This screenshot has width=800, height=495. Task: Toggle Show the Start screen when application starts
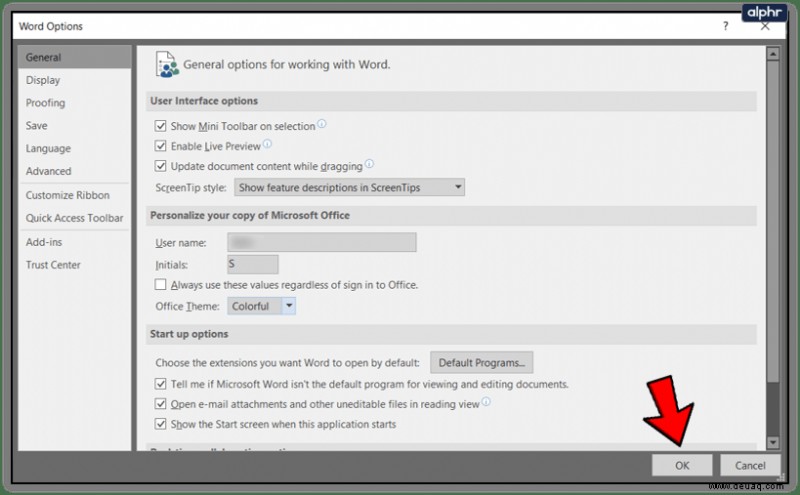click(160, 424)
